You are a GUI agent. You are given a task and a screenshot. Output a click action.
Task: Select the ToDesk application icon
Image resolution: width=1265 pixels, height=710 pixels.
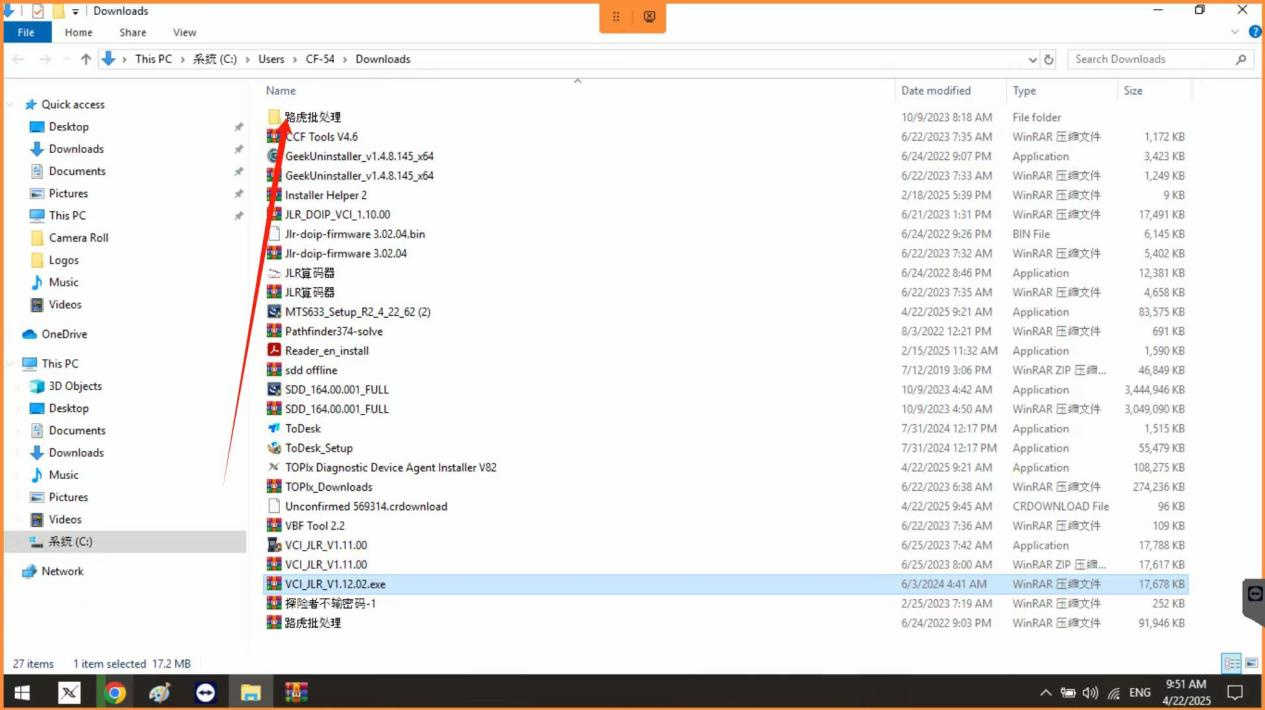274,428
